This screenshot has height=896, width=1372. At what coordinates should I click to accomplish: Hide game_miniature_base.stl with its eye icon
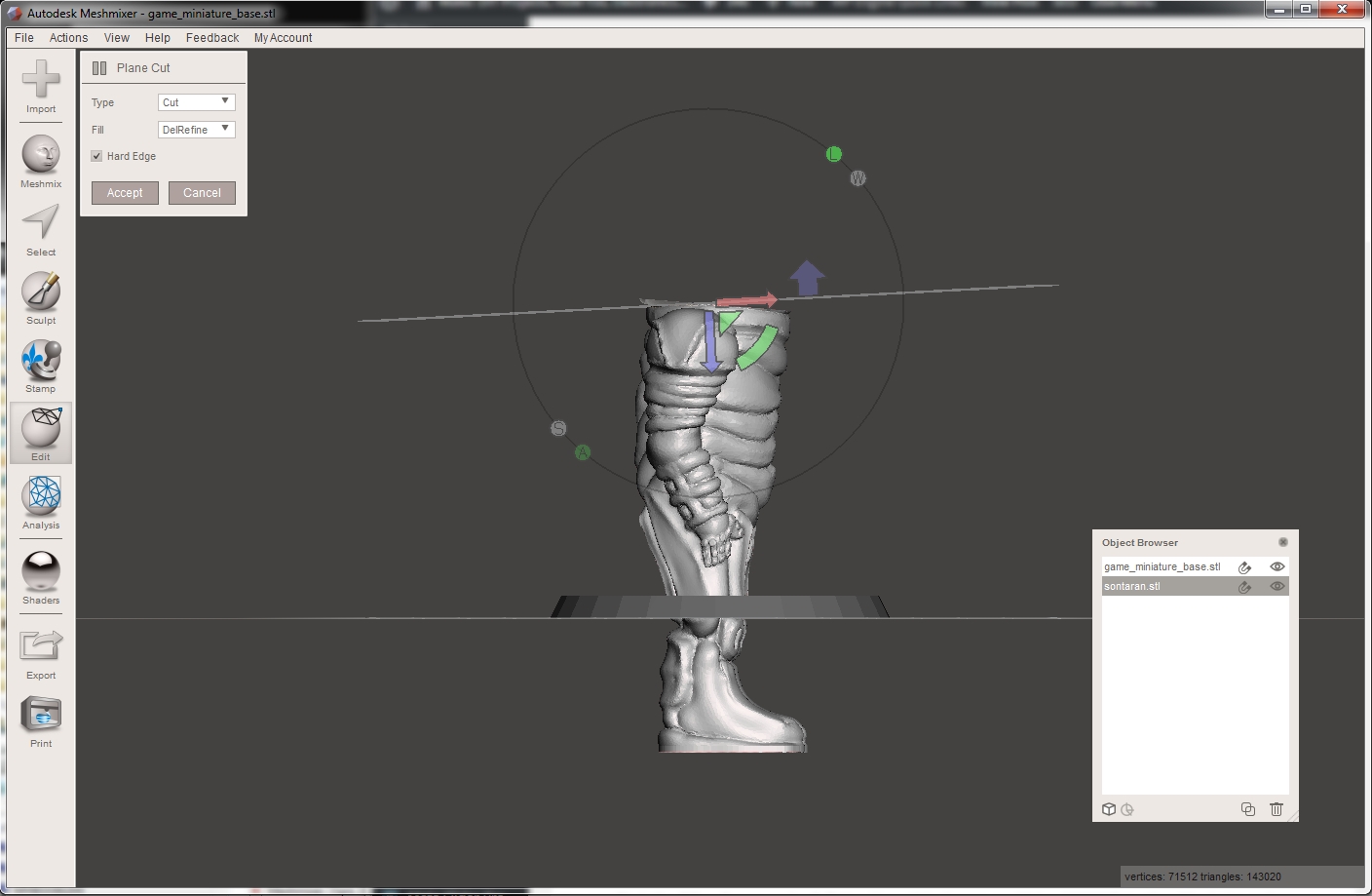click(1277, 566)
